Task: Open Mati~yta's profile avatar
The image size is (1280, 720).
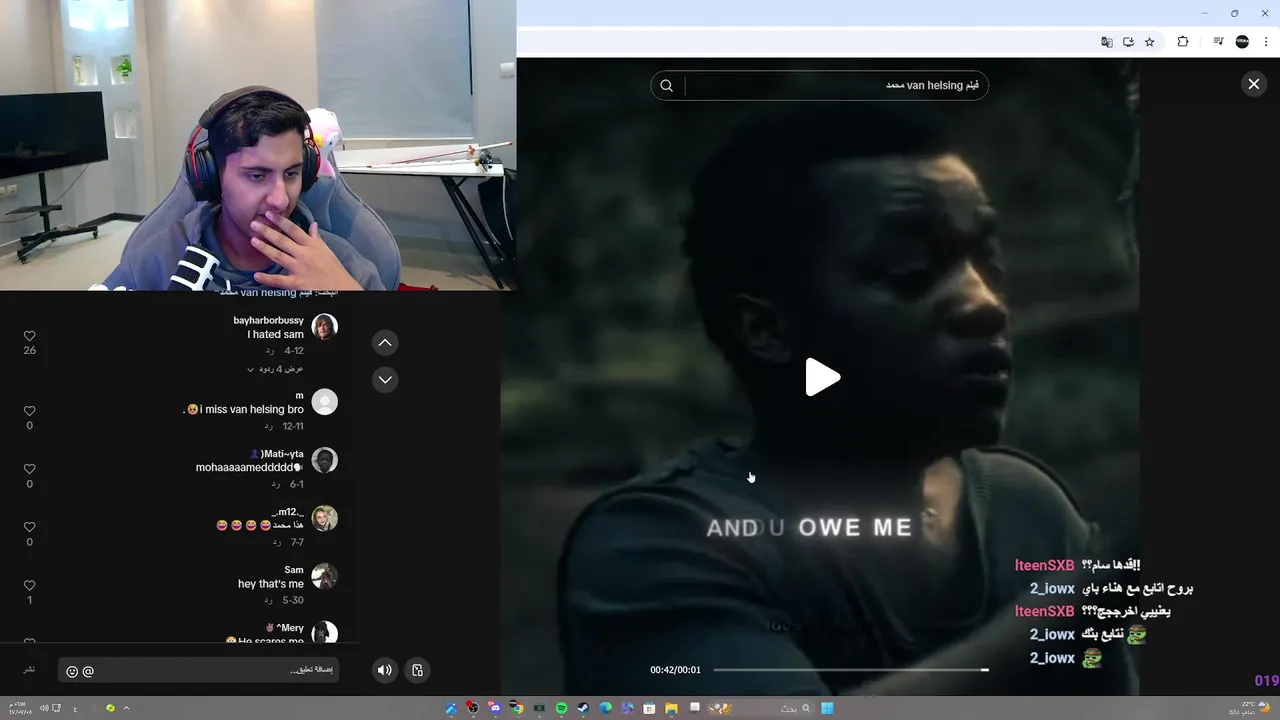Action: pyautogui.click(x=324, y=460)
